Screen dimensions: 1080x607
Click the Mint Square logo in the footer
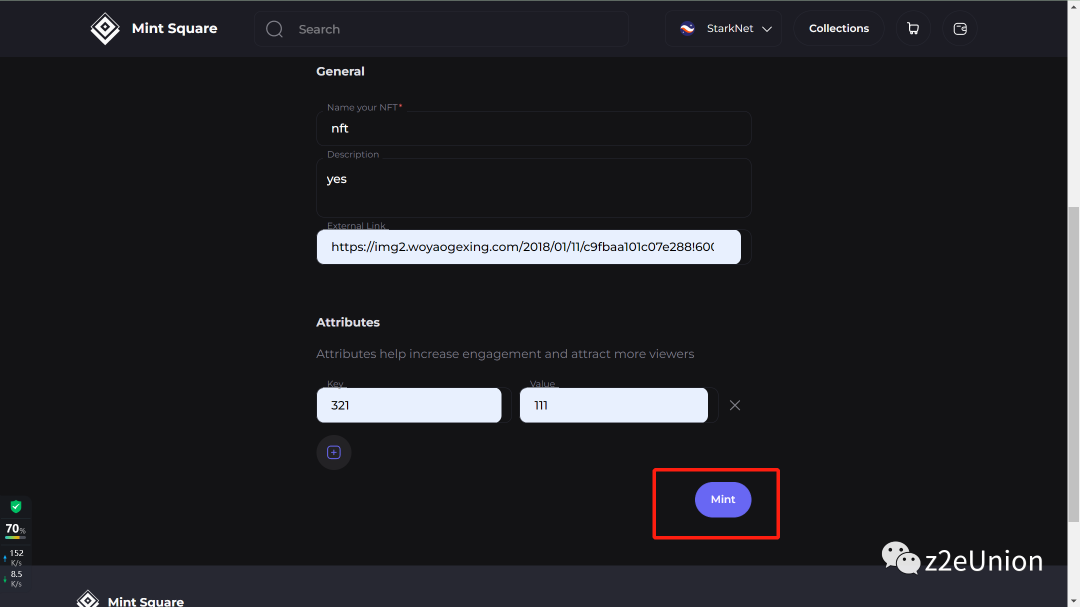pos(88,599)
